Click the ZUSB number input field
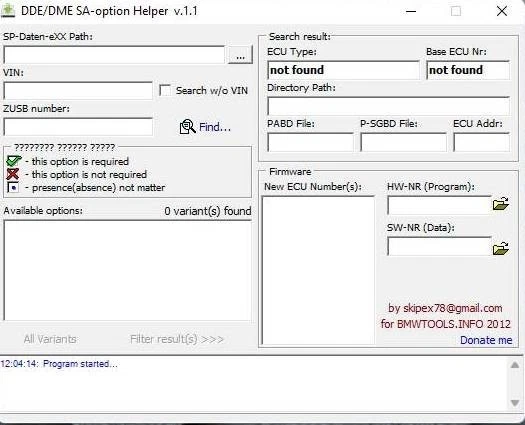 [x=78, y=127]
